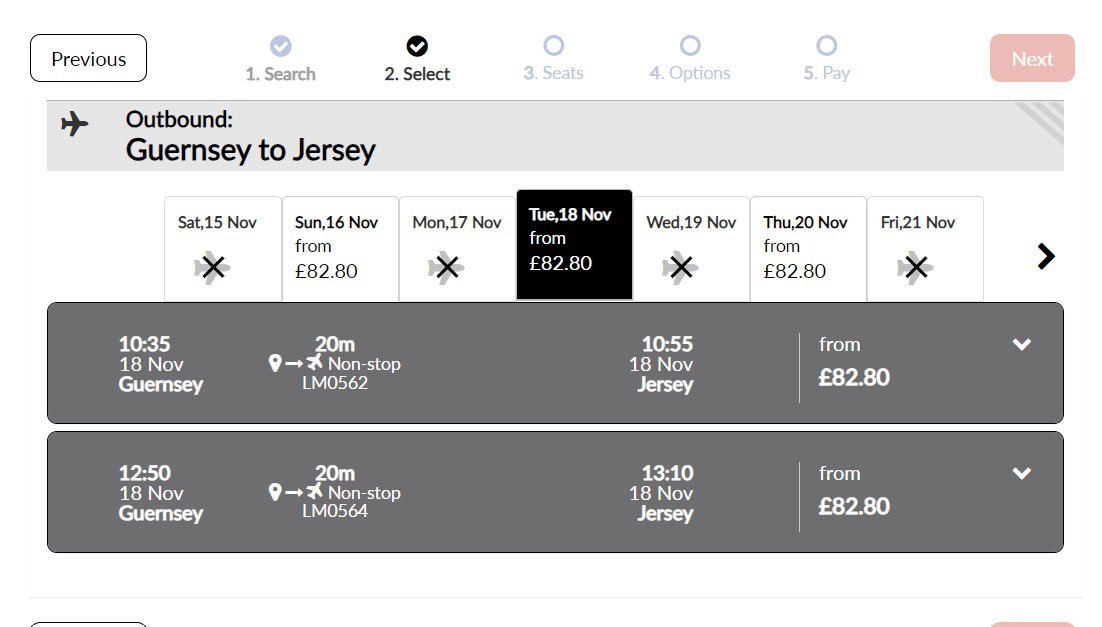1102x627 pixels.
Task: Select the Thu,20 Nov date tab
Action: point(808,249)
